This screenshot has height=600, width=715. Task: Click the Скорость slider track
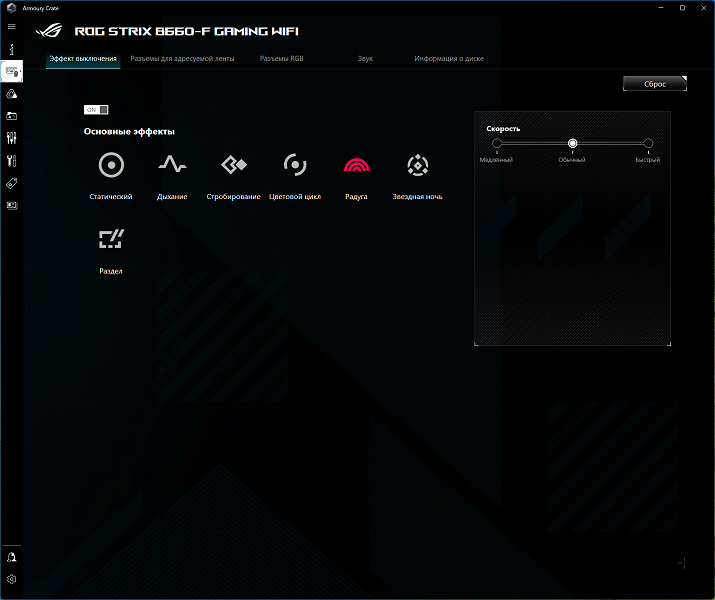[x=572, y=144]
